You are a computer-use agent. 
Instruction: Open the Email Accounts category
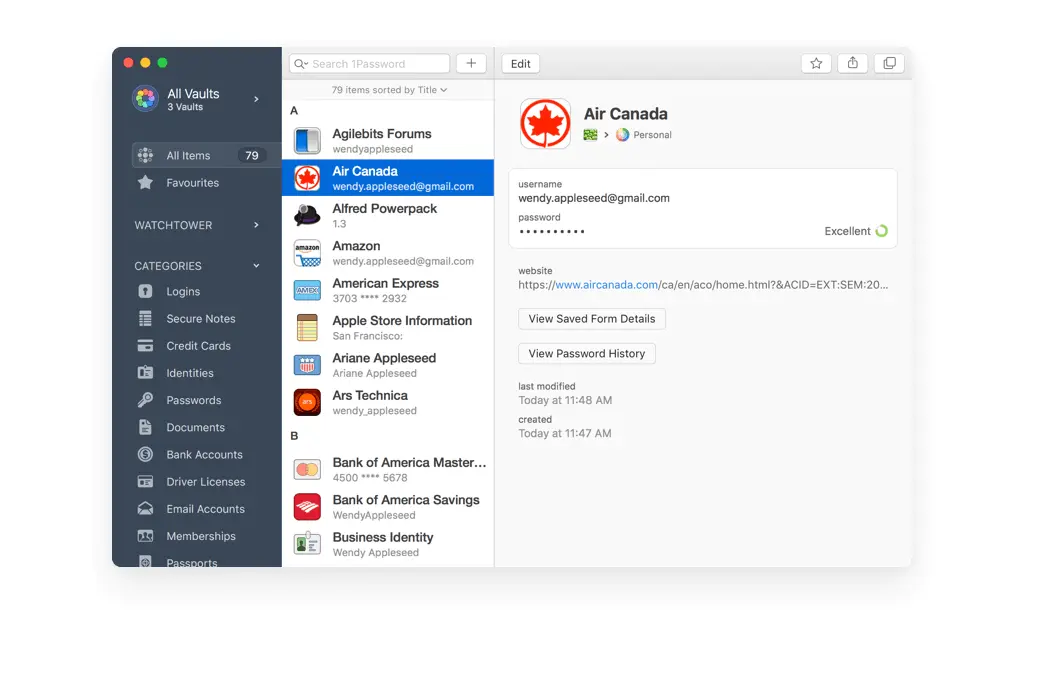(x=205, y=509)
